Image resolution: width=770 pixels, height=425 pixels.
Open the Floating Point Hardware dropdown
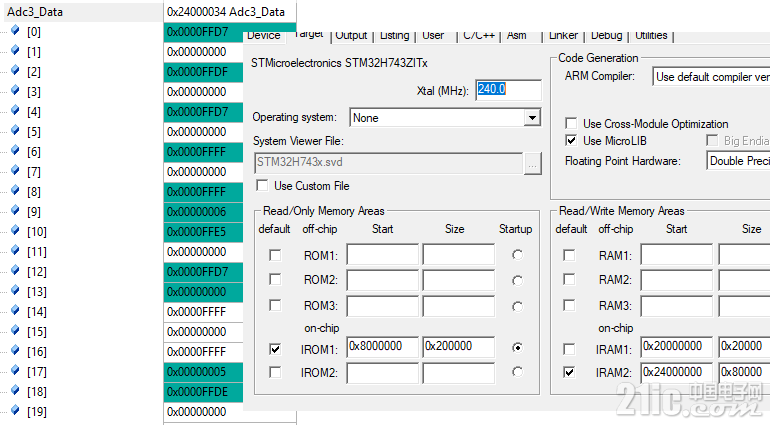coord(738,161)
